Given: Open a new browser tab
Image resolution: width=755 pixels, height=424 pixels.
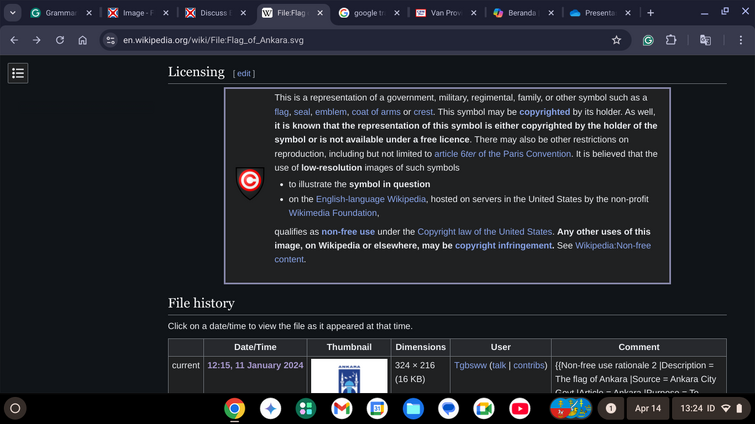Looking at the screenshot, I should [651, 13].
